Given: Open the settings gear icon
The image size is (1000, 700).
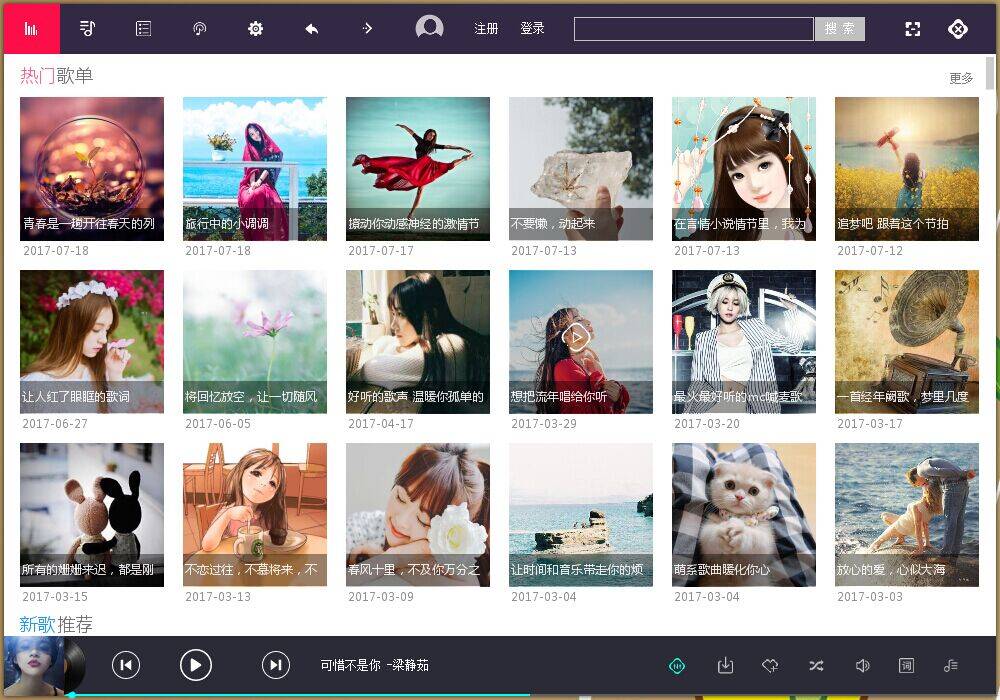Looking at the screenshot, I should click(x=255, y=28).
